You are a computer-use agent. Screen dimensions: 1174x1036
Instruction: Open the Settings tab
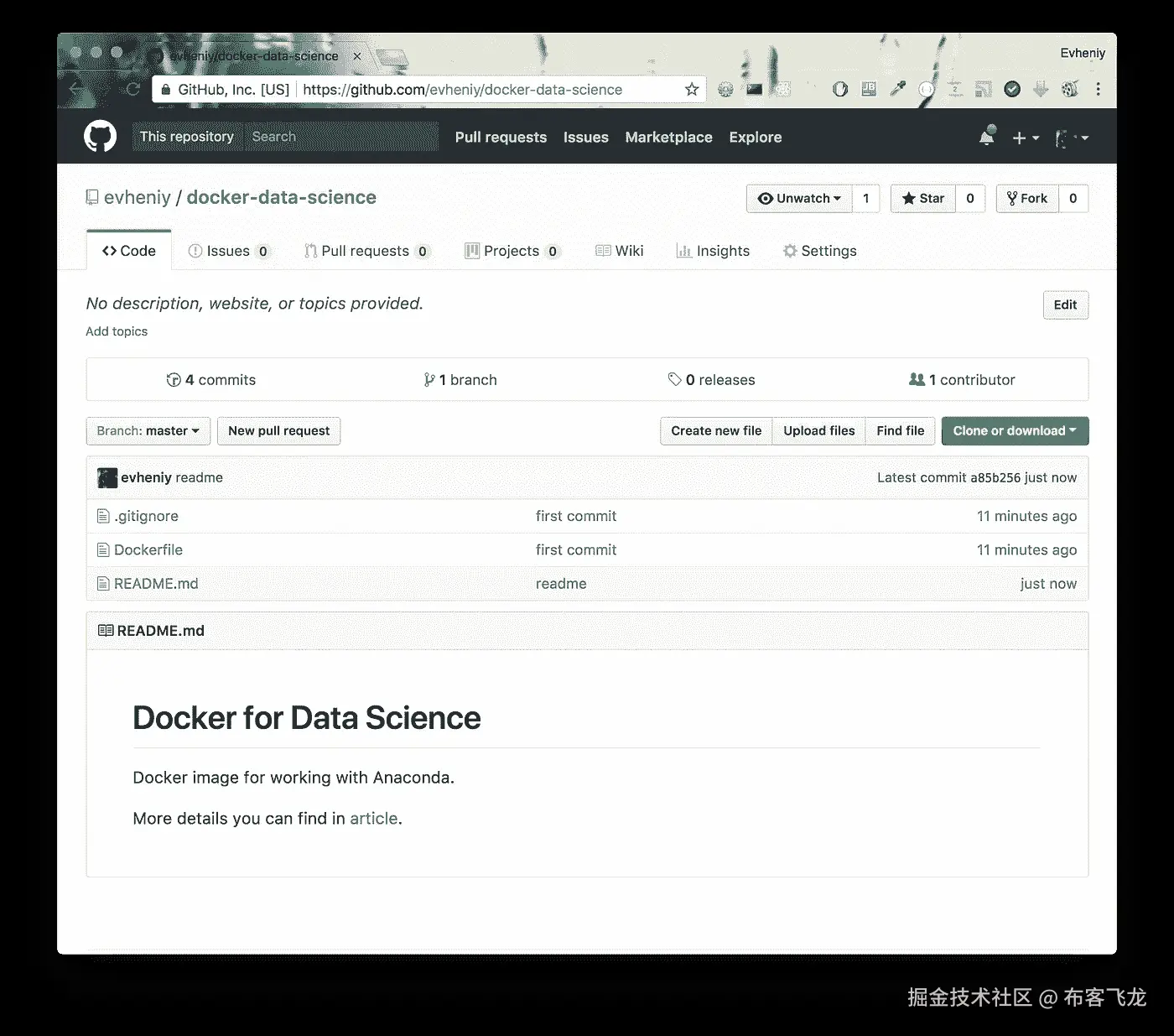819,251
